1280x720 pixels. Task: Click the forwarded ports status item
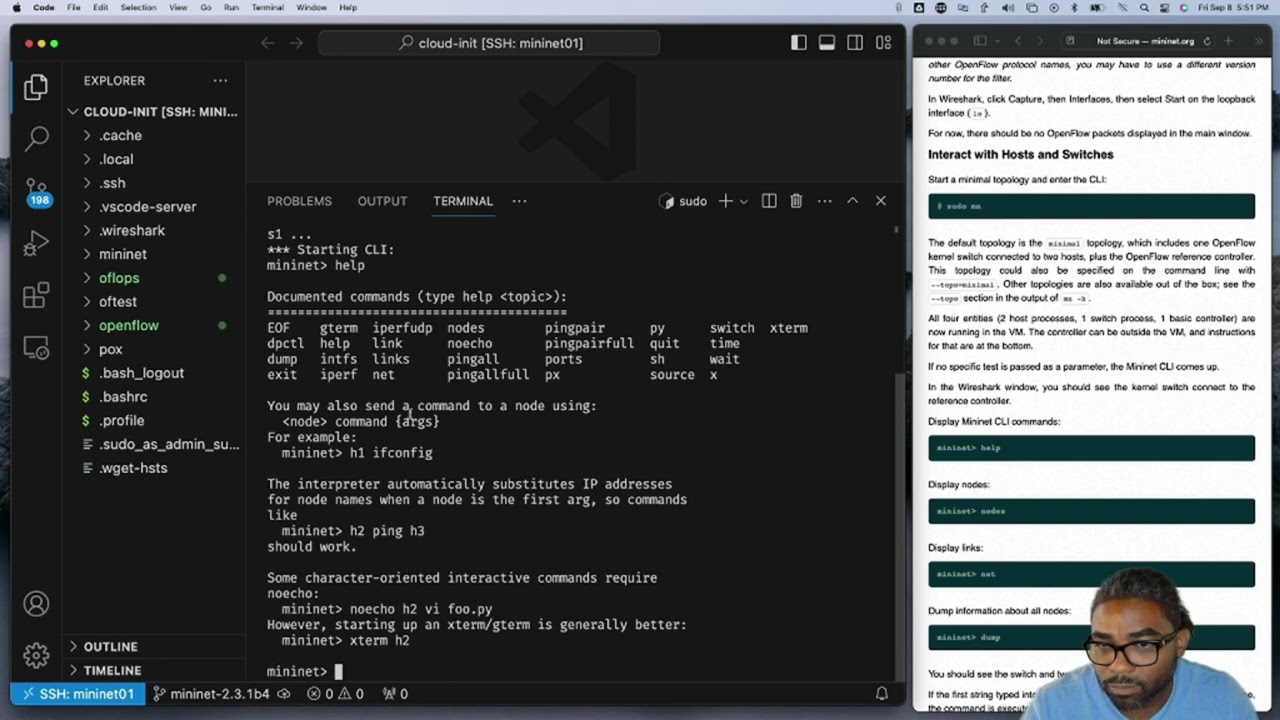coord(395,693)
